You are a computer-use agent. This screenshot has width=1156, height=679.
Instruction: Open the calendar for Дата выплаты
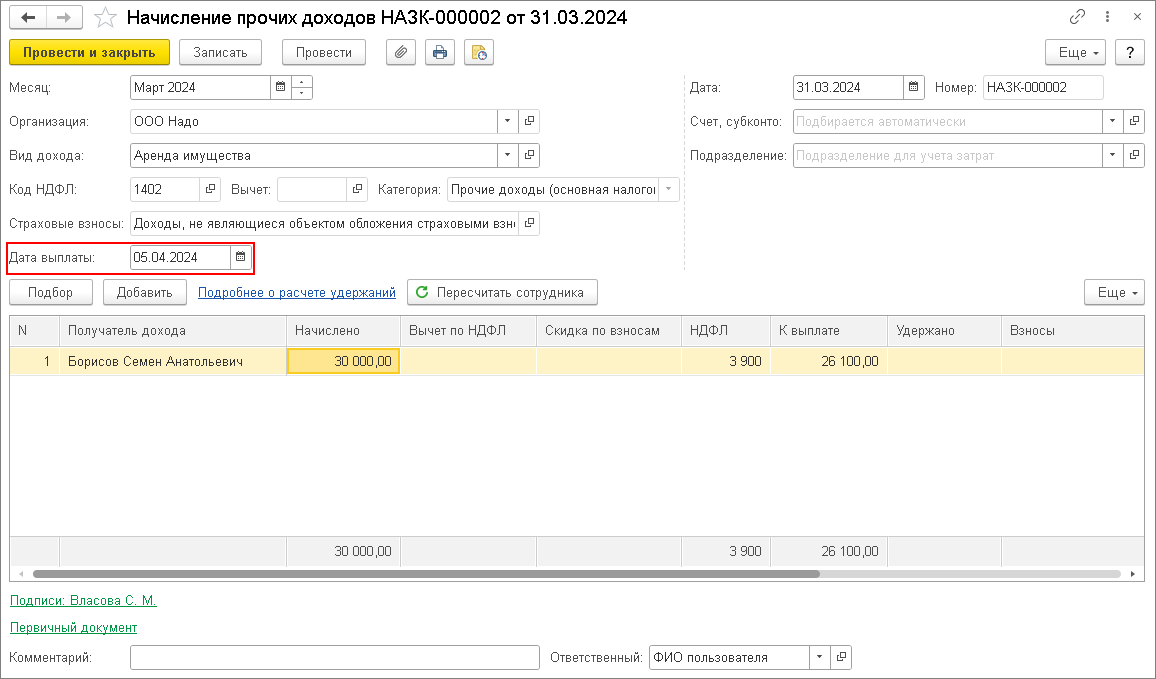[x=240, y=257]
